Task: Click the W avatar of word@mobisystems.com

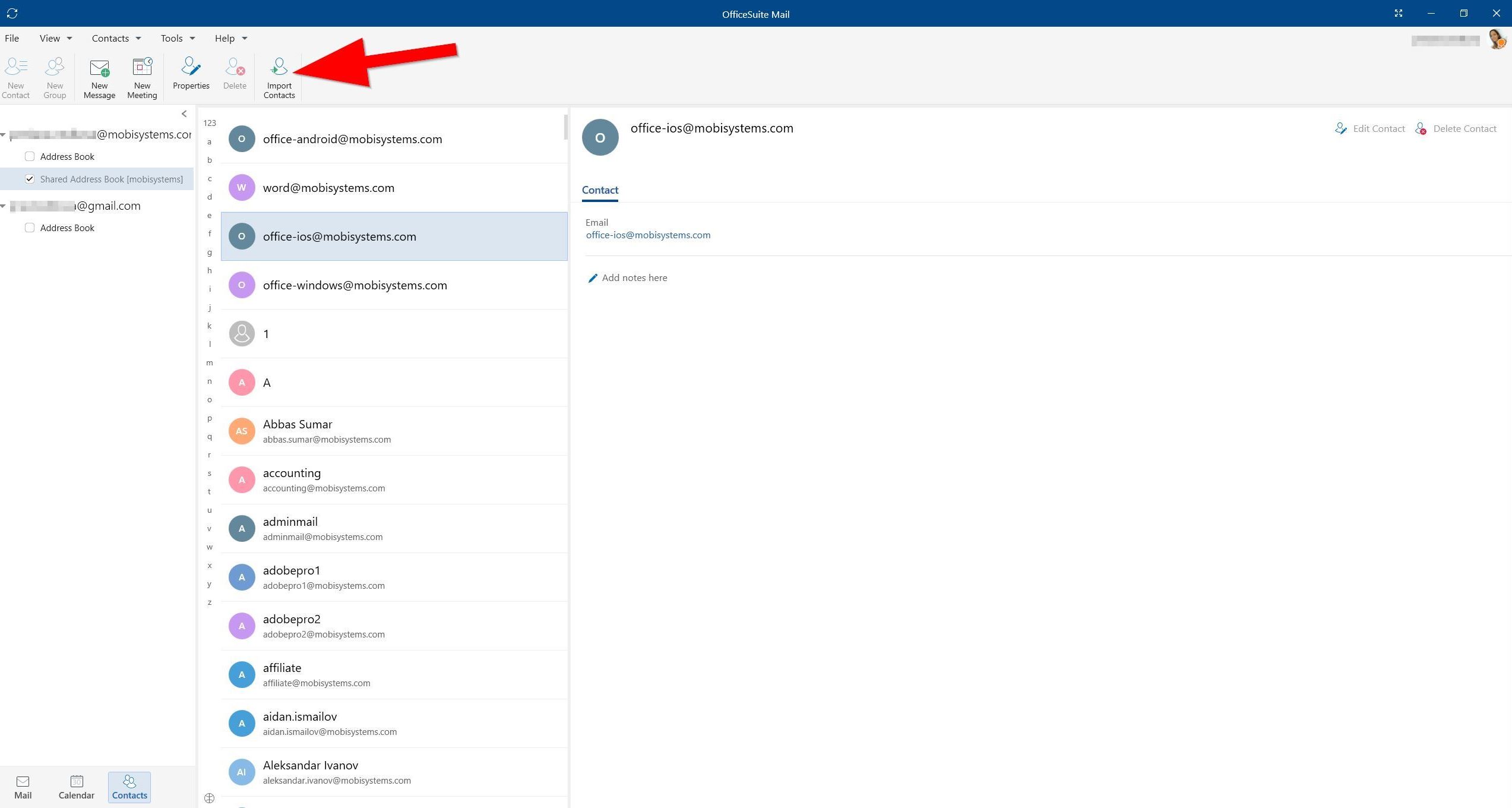Action: (x=242, y=188)
